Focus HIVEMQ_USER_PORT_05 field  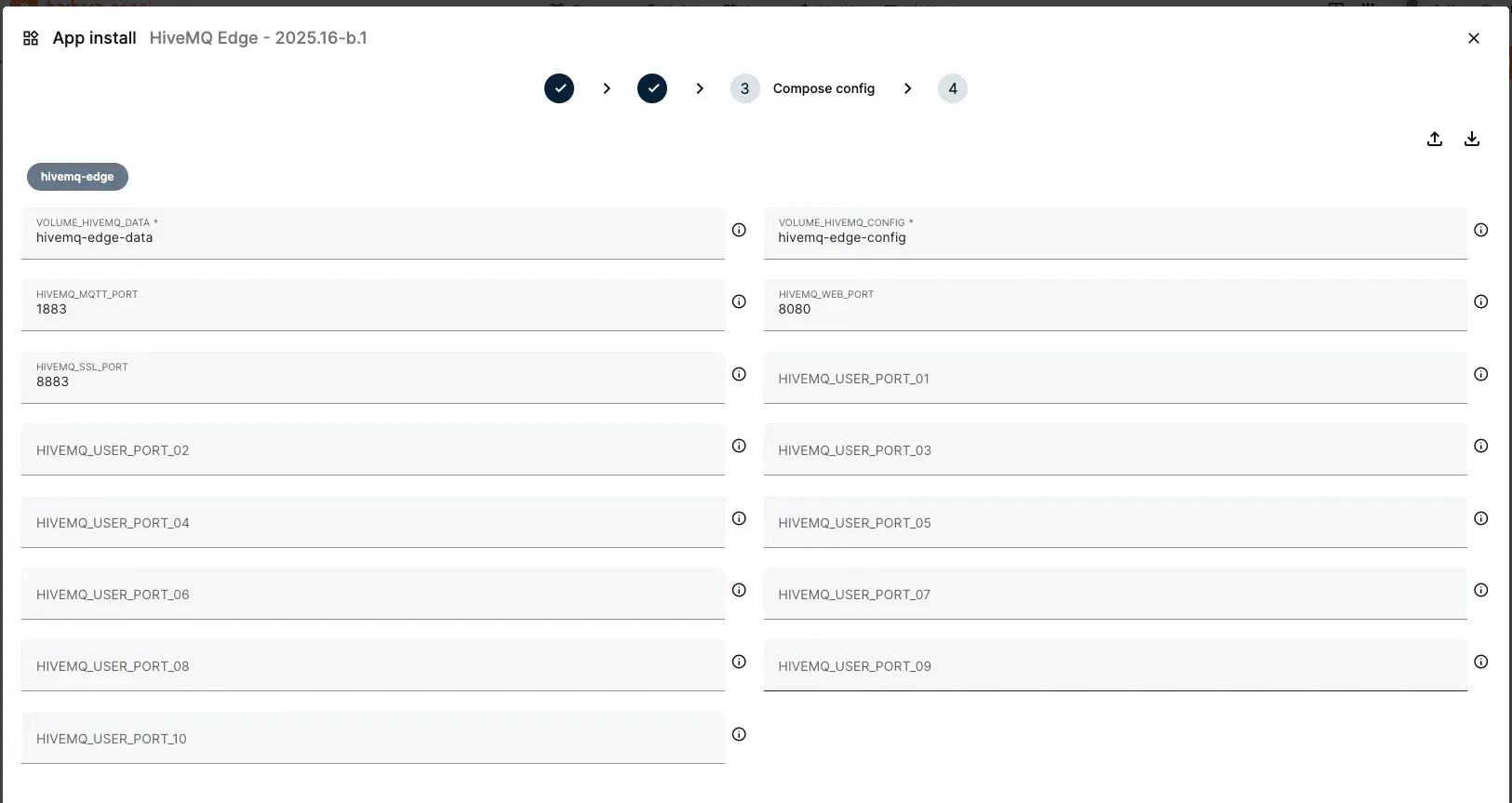(1116, 521)
